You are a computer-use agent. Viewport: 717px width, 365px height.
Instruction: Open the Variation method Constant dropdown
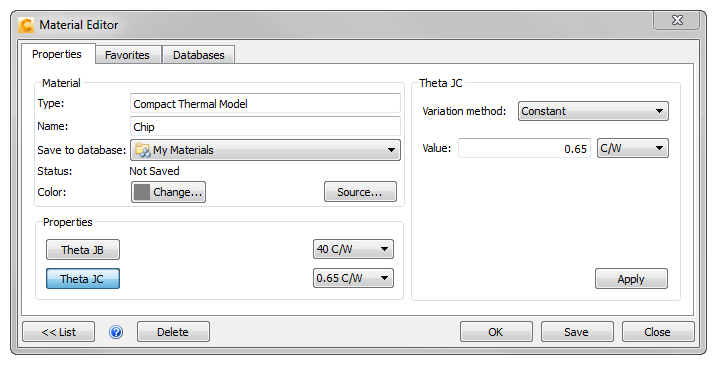pos(593,111)
